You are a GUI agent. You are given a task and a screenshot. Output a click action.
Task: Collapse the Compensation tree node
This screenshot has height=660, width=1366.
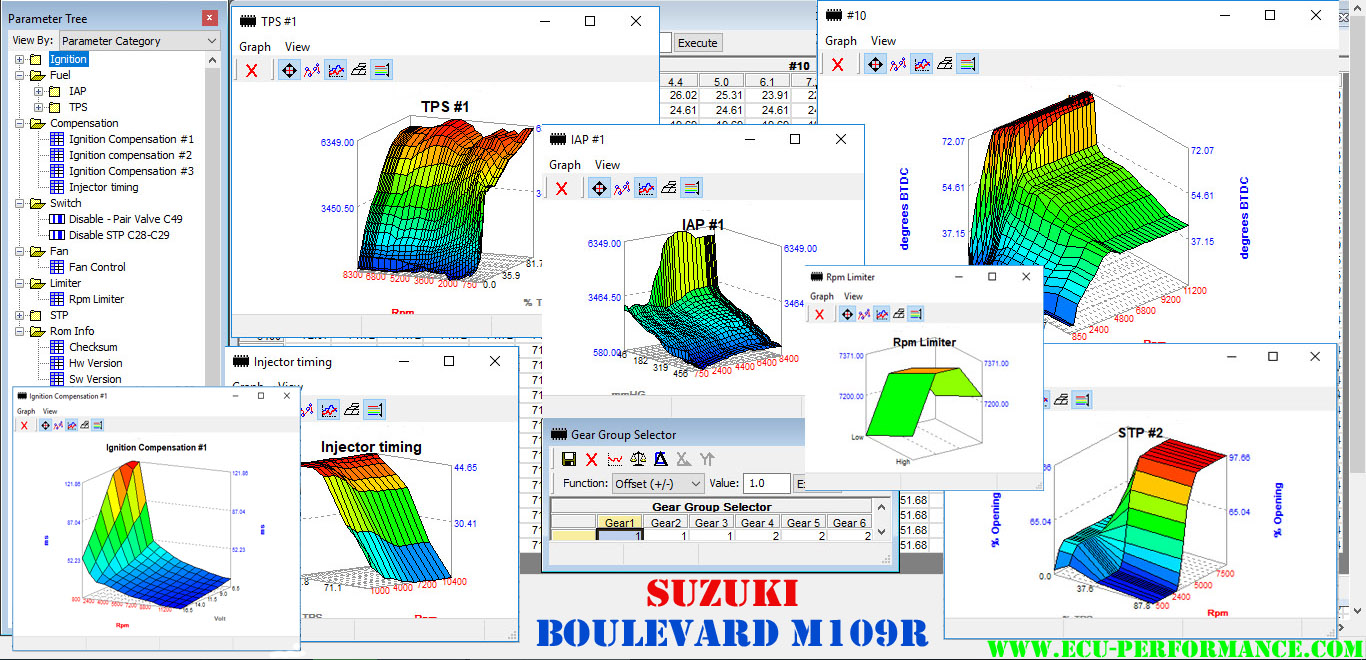coord(20,123)
